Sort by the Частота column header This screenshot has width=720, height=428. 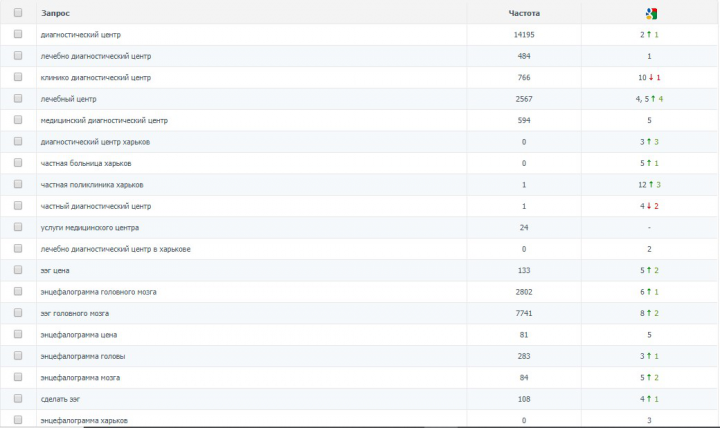click(524, 13)
